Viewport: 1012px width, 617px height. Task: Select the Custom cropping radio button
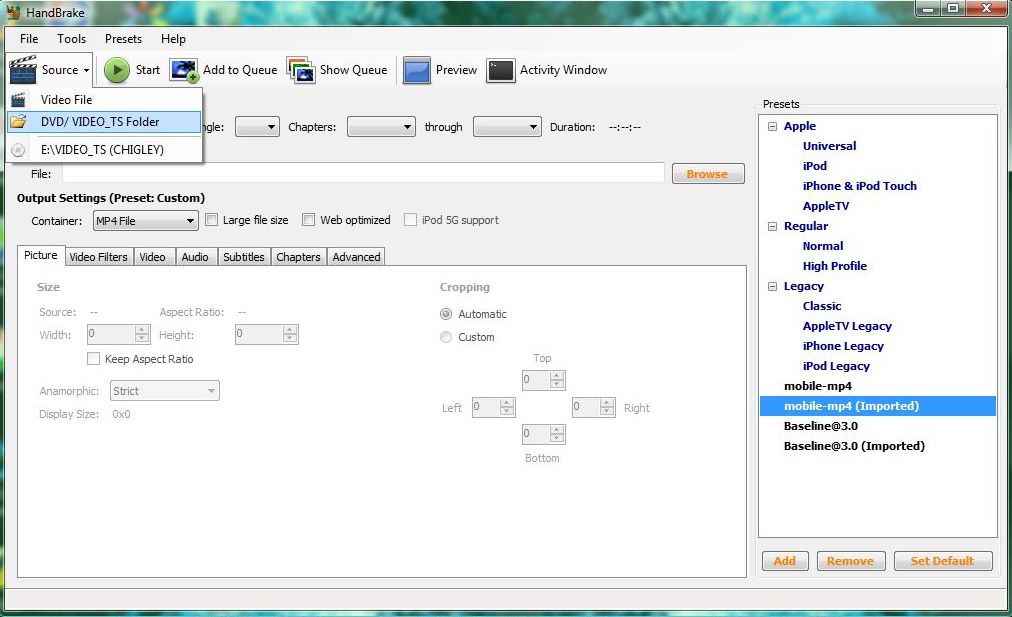(x=446, y=337)
